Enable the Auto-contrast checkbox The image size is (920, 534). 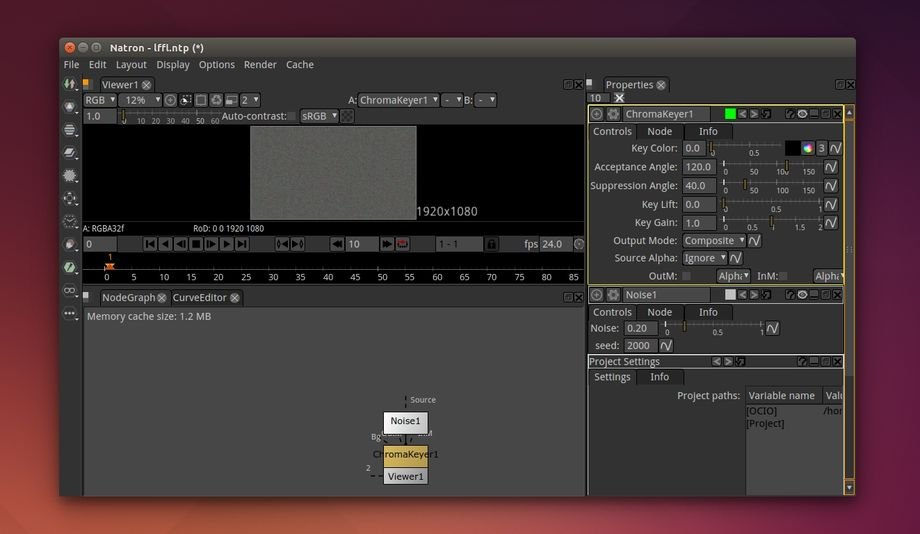pos(292,116)
